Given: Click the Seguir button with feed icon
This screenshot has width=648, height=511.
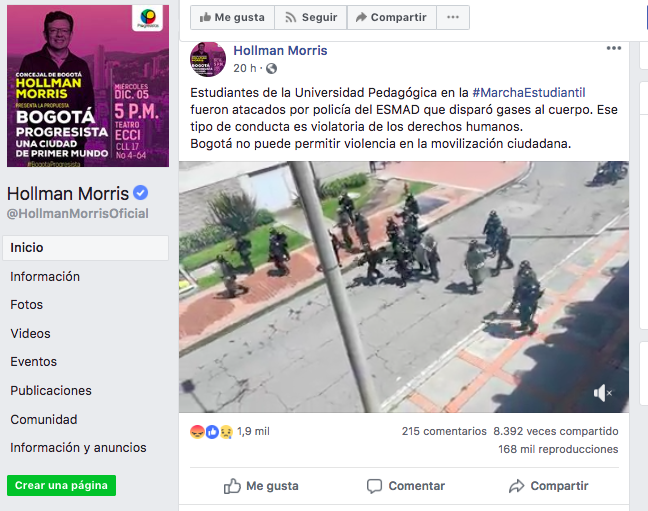Looking at the screenshot, I should 311,17.
